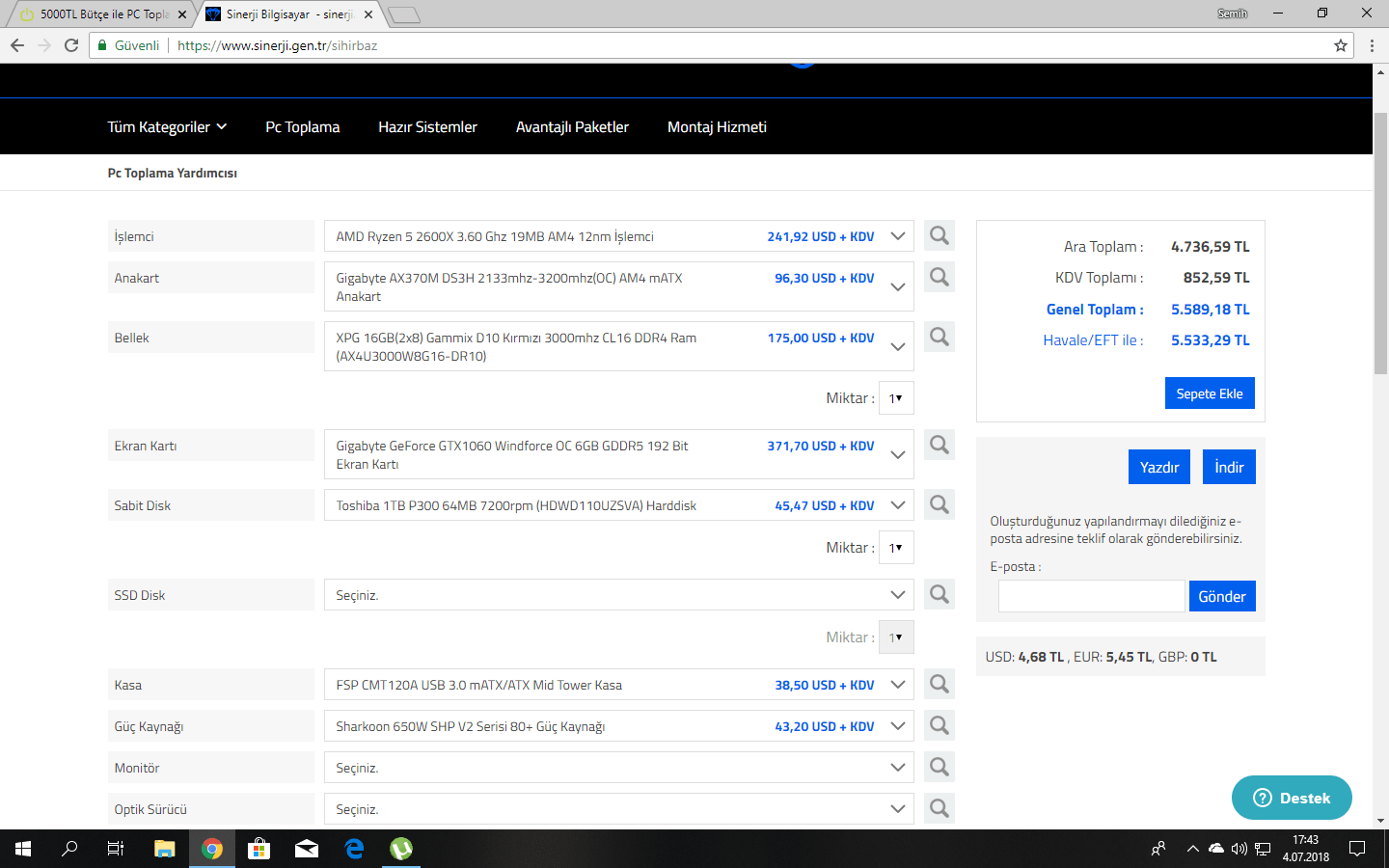Send the quote with the Gönder button
The image size is (1389, 868).
1222,596
